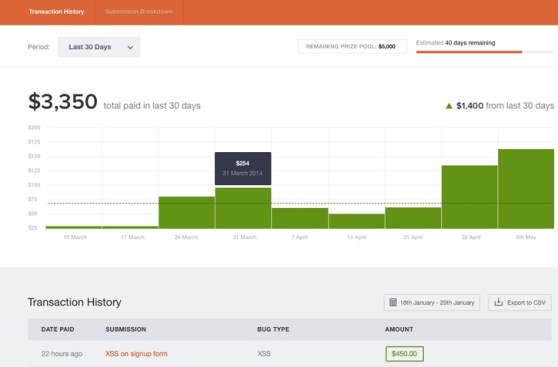
Task: Sort by Submission column header
Action: 126,330
